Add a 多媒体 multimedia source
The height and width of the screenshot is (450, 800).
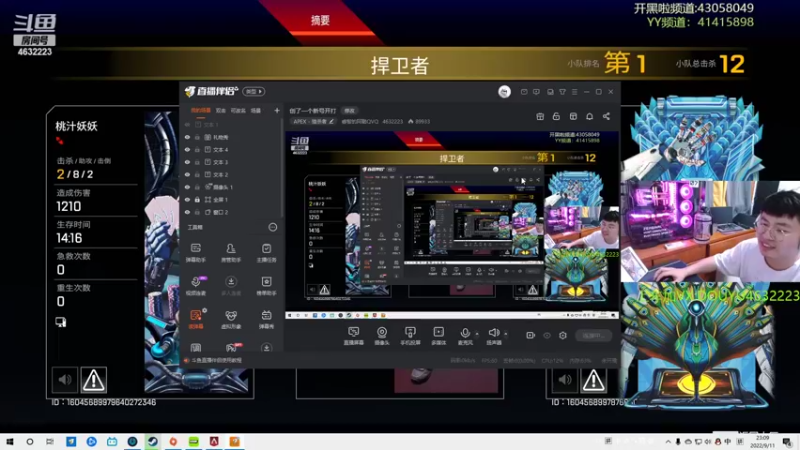(x=438, y=336)
